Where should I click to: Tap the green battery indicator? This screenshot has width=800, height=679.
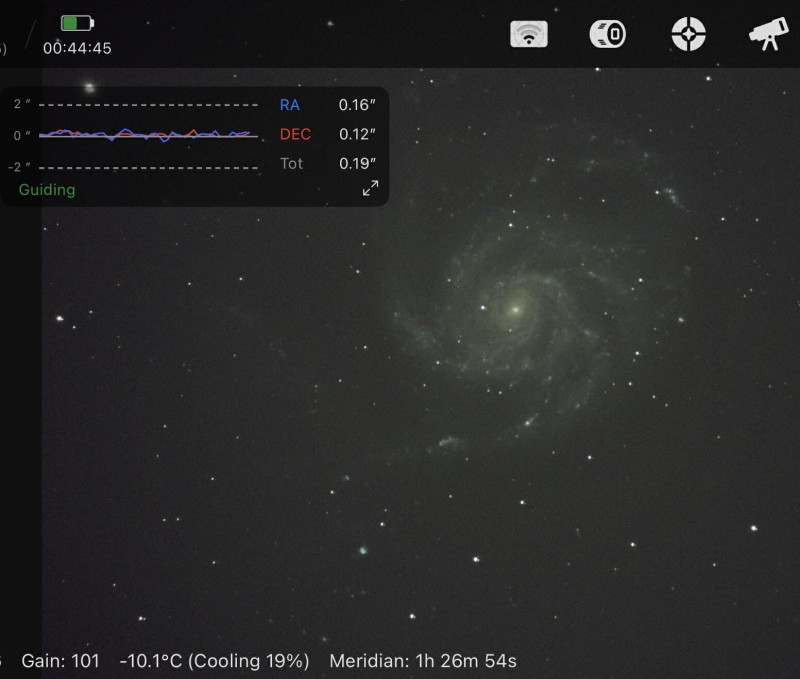[x=77, y=23]
